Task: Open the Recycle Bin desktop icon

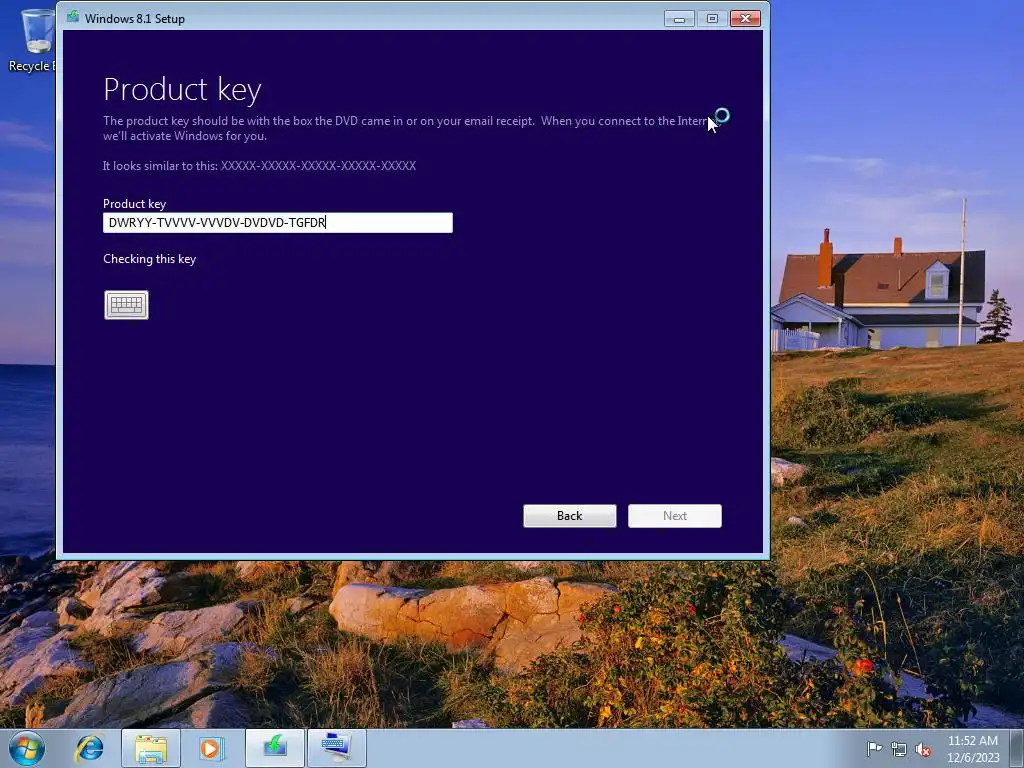Action: point(31,40)
